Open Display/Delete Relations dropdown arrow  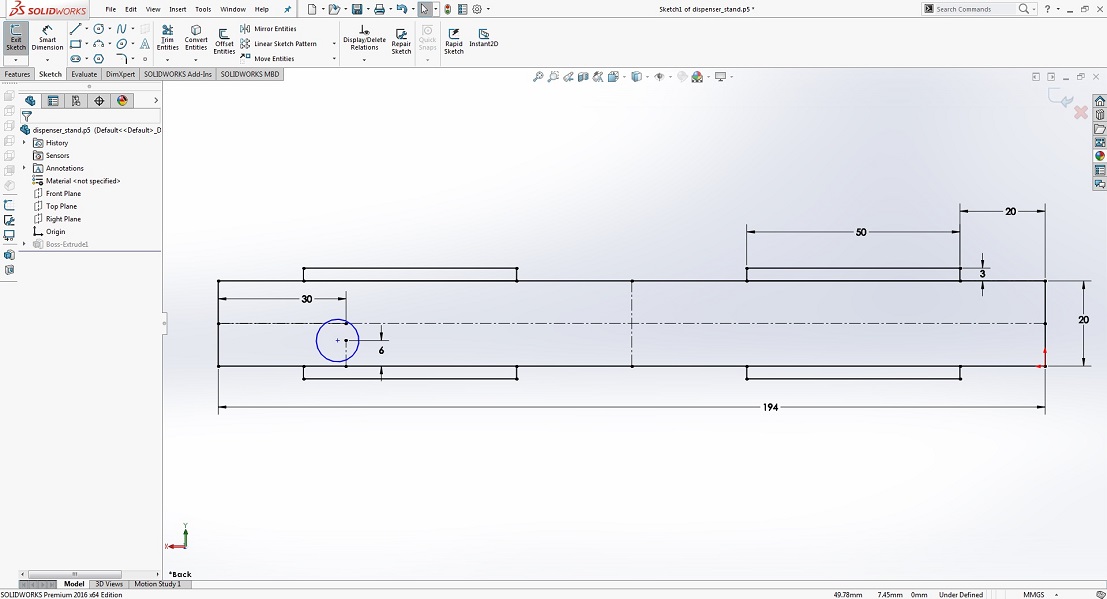click(364, 59)
